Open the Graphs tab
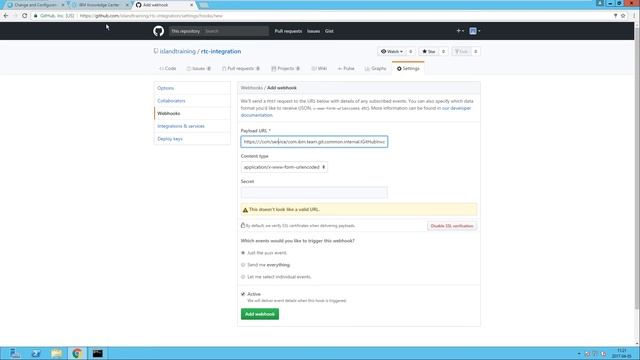This screenshot has height=360, width=640. coord(376,69)
